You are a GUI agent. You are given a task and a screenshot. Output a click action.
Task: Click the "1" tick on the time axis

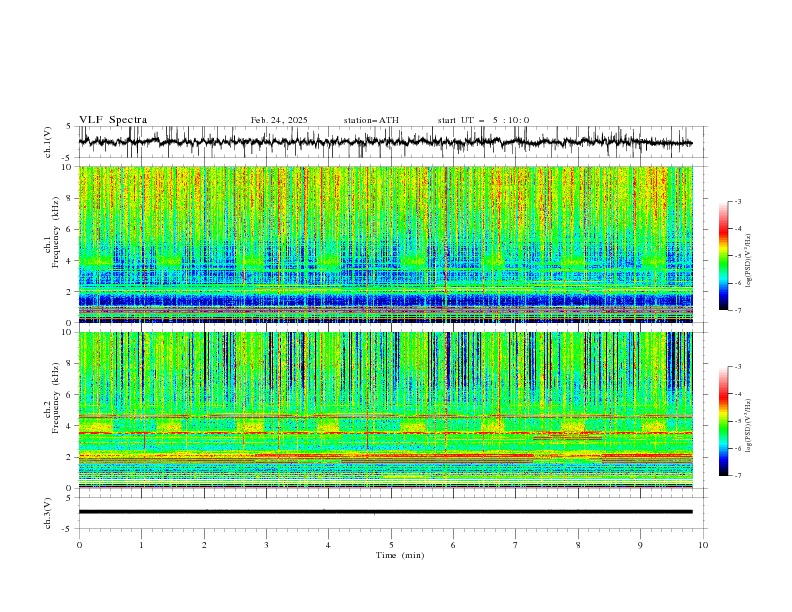click(x=141, y=545)
